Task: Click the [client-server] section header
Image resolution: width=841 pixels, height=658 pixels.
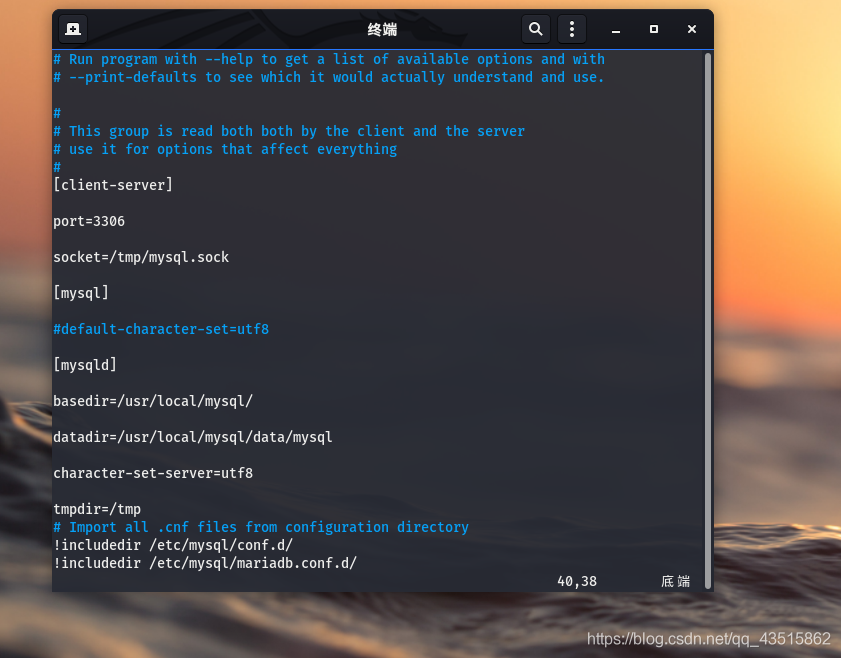Action: point(113,185)
